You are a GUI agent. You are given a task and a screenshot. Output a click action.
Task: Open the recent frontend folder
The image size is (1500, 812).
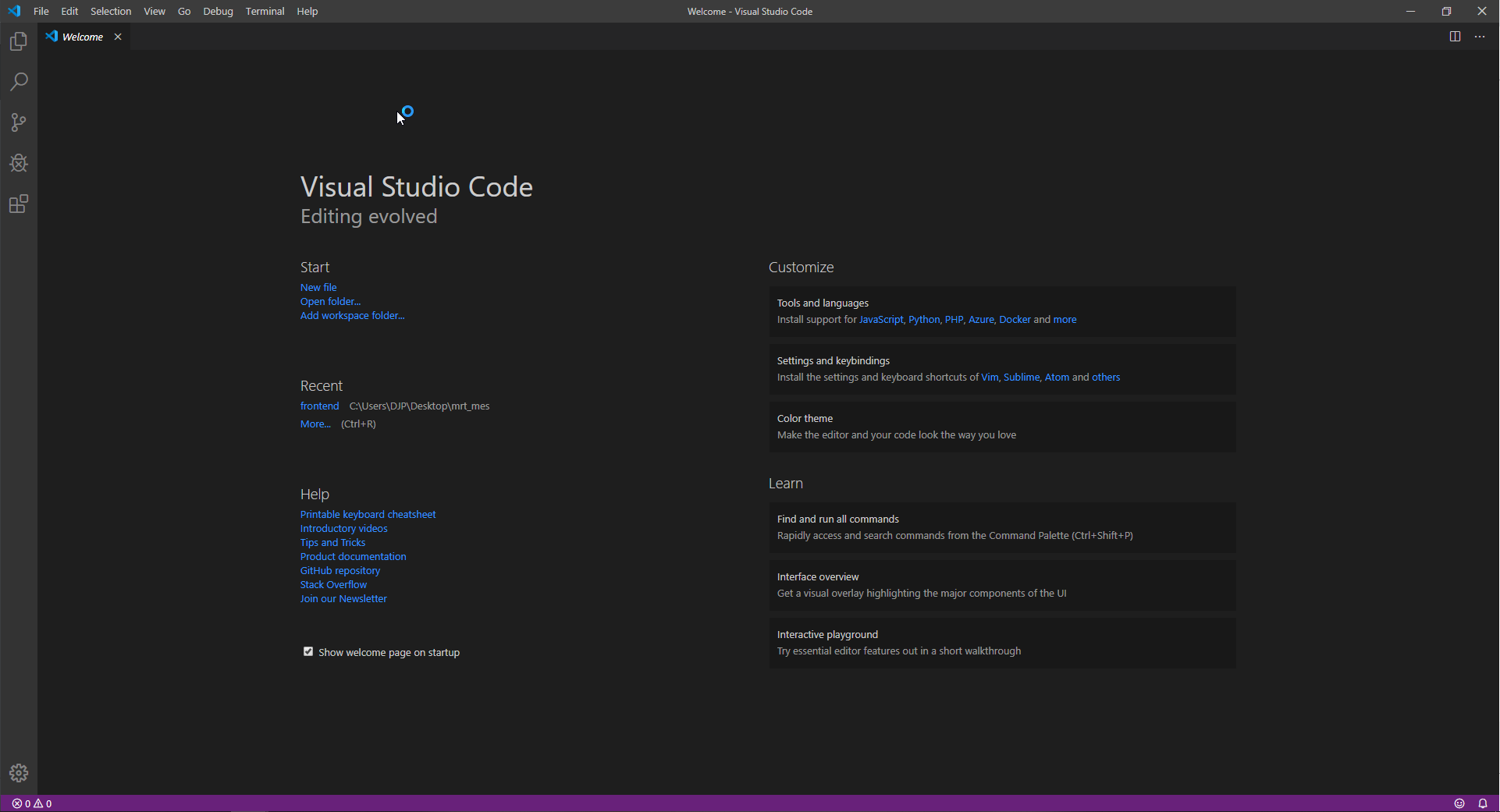pyautogui.click(x=319, y=406)
